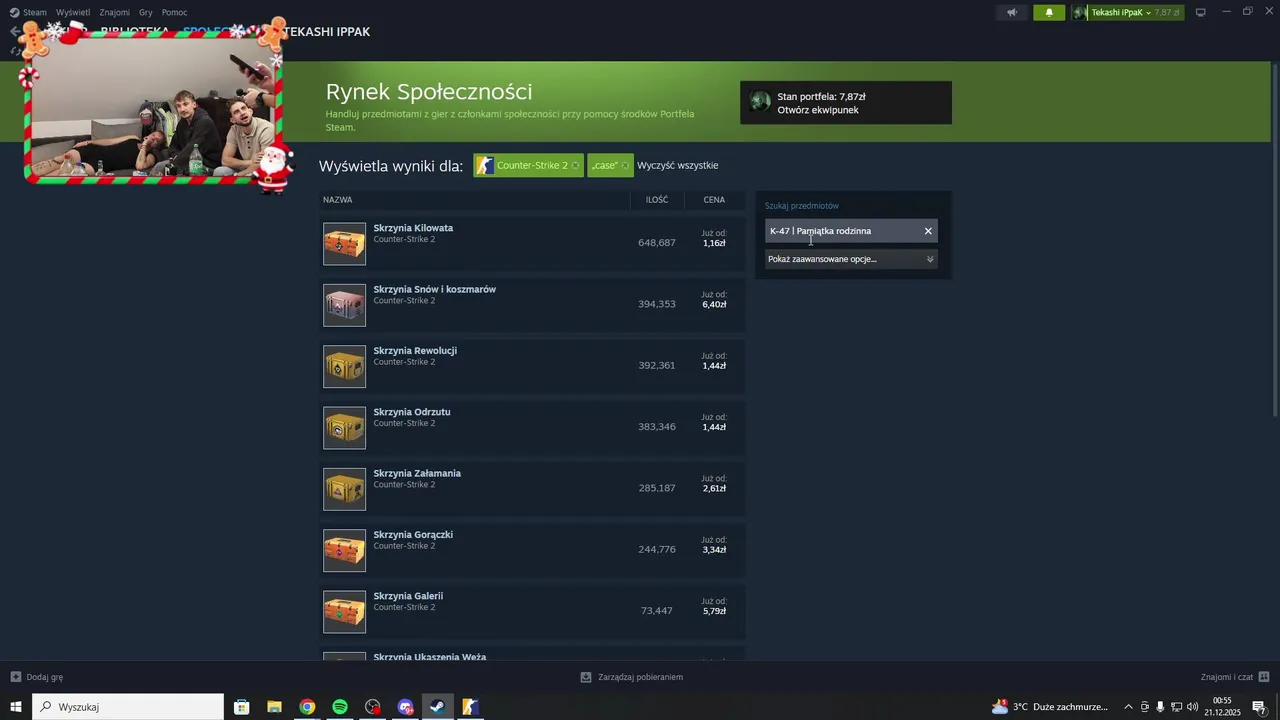Screen dimensions: 1280x720
Task: Click quantity 648,687
Action: tap(657, 243)
